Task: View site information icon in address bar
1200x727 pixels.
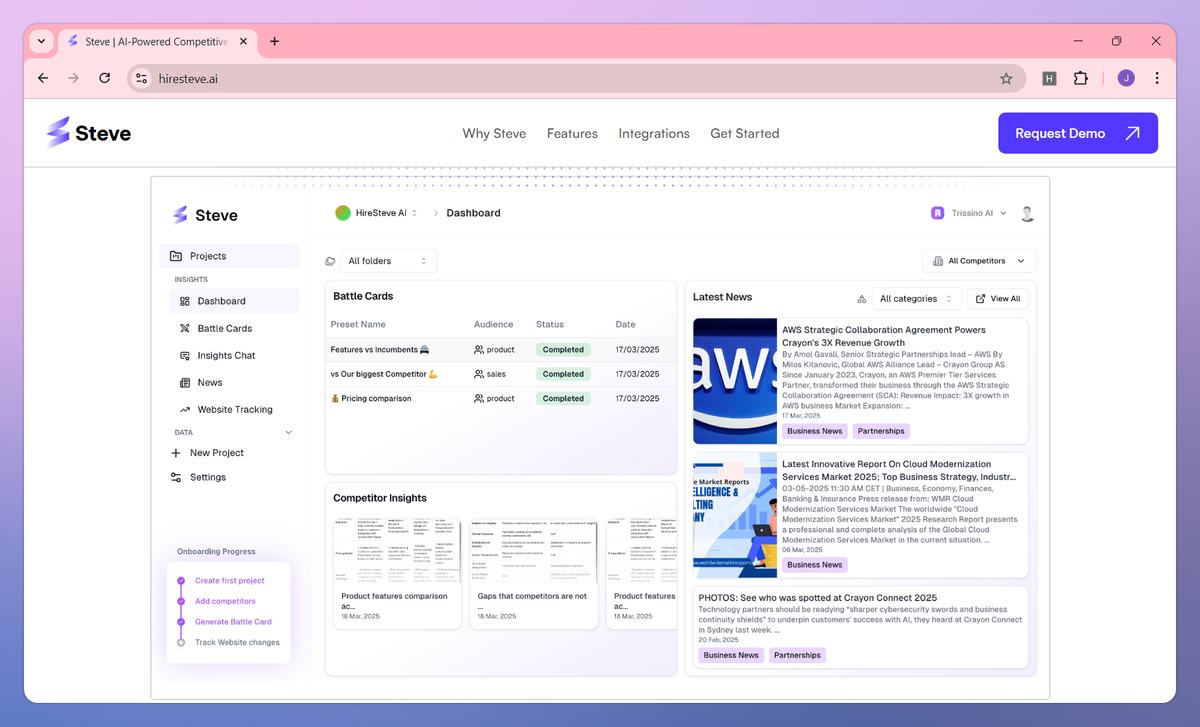Action: tap(141, 78)
